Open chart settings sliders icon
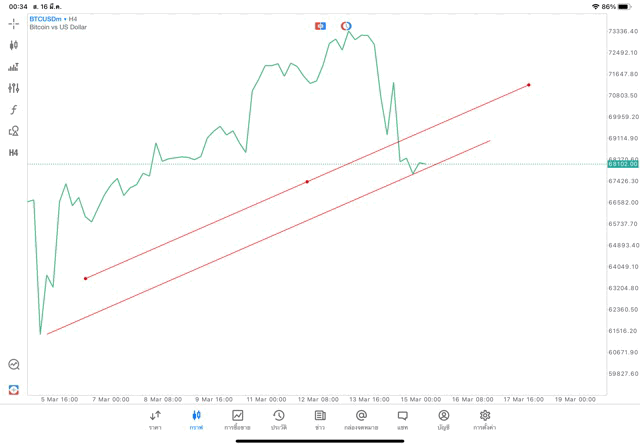Image resolution: width=640 pixels, height=447 pixels. [x=13, y=88]
